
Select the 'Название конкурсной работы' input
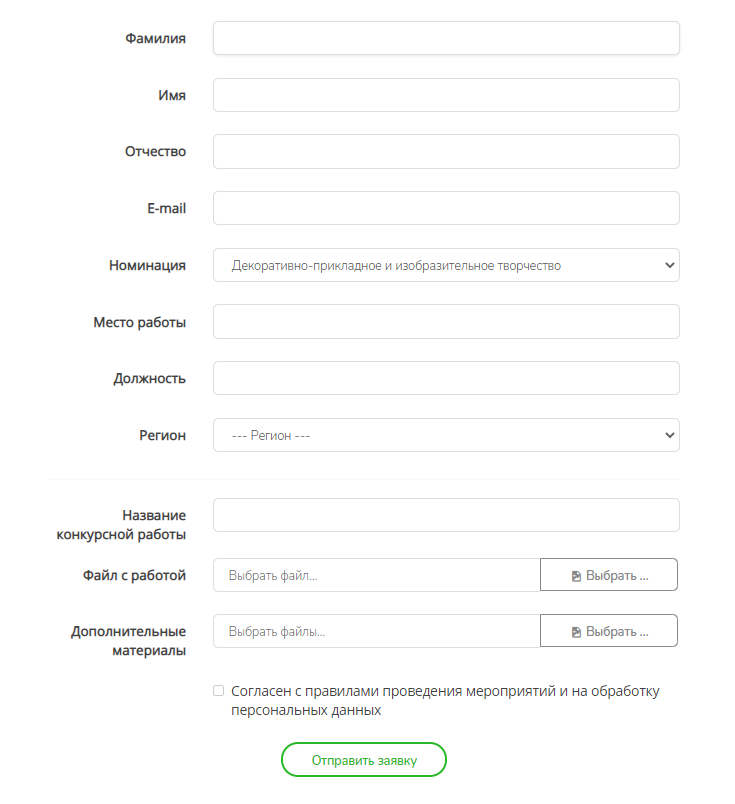(x=446, y=515)
